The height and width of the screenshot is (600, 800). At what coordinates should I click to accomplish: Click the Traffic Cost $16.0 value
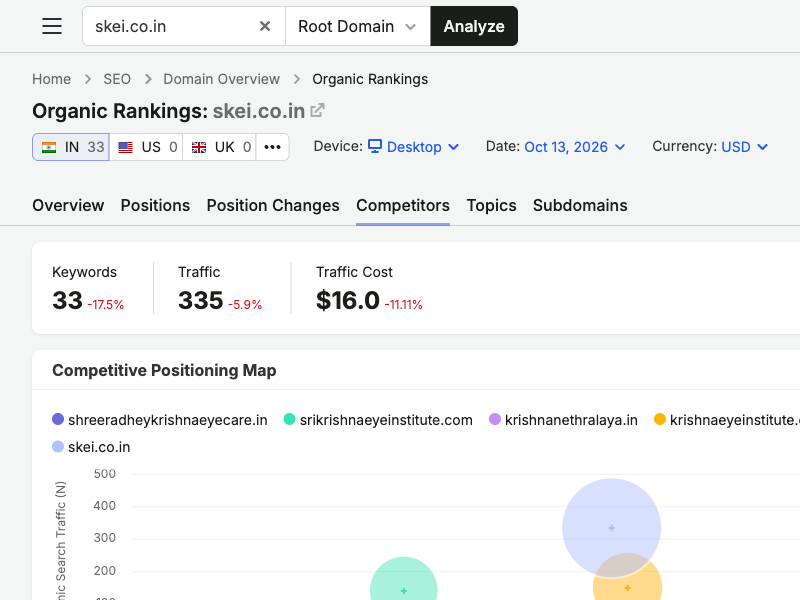click(348, 300)
